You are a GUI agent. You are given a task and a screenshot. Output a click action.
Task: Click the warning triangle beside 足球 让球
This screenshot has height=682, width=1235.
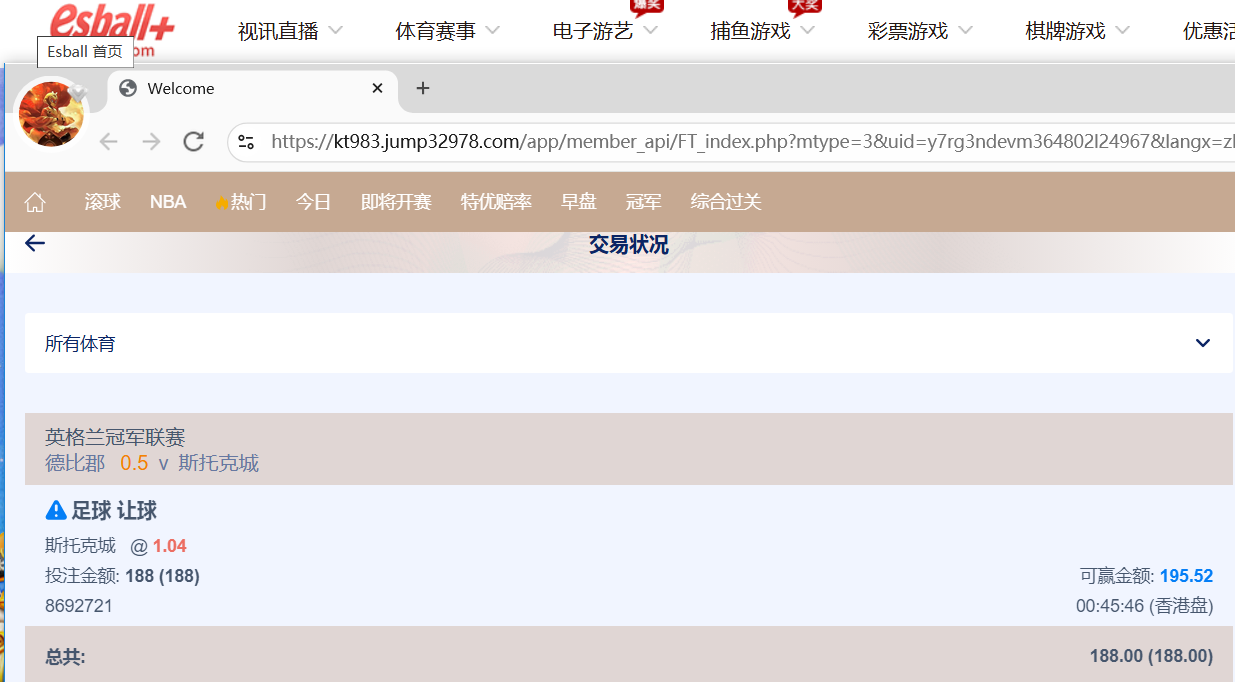point(56,510)
